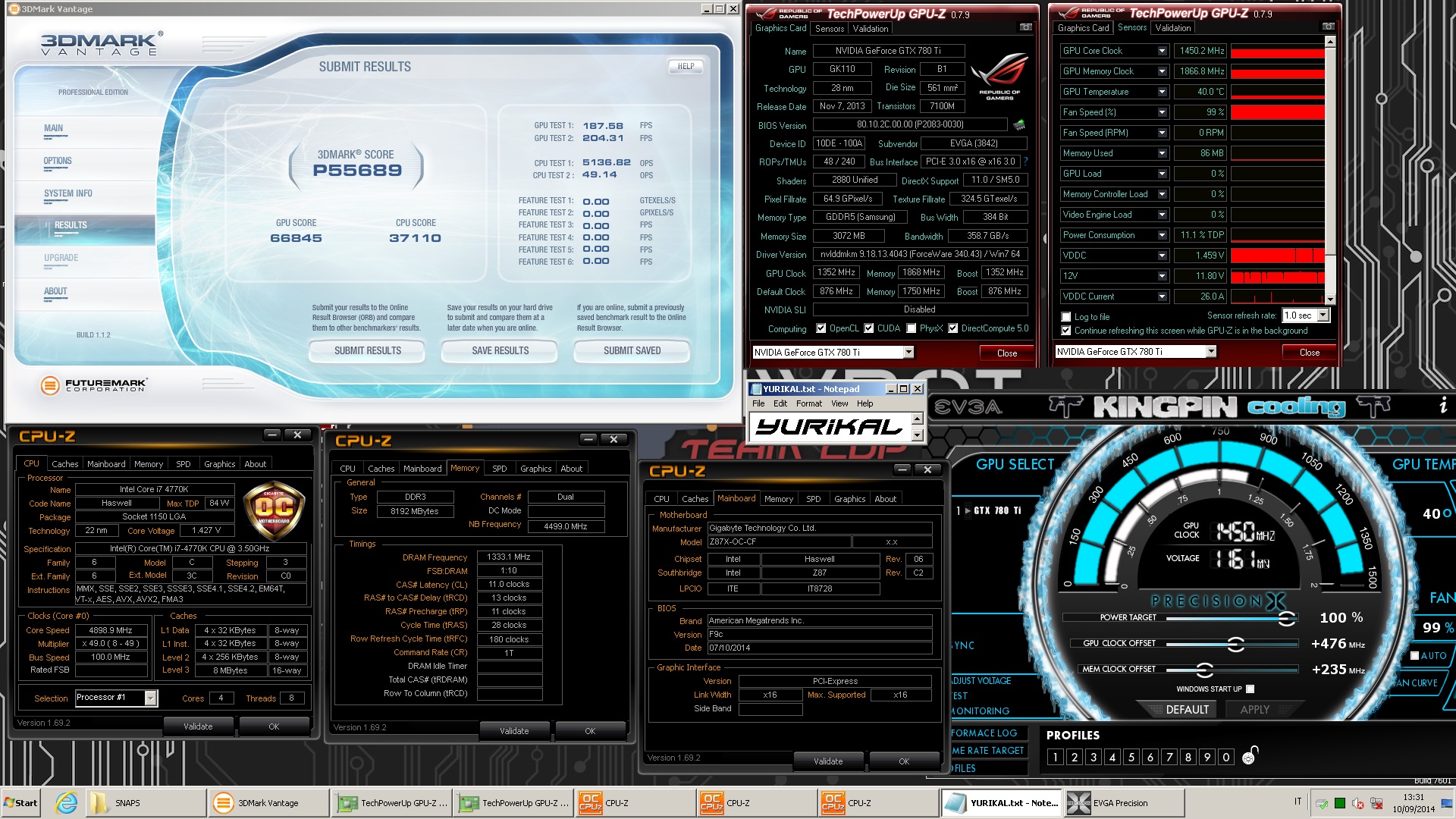Open the GPU Temperature sensor dropdown
The image size is (1456, 819).
(x=1162, y=92)
